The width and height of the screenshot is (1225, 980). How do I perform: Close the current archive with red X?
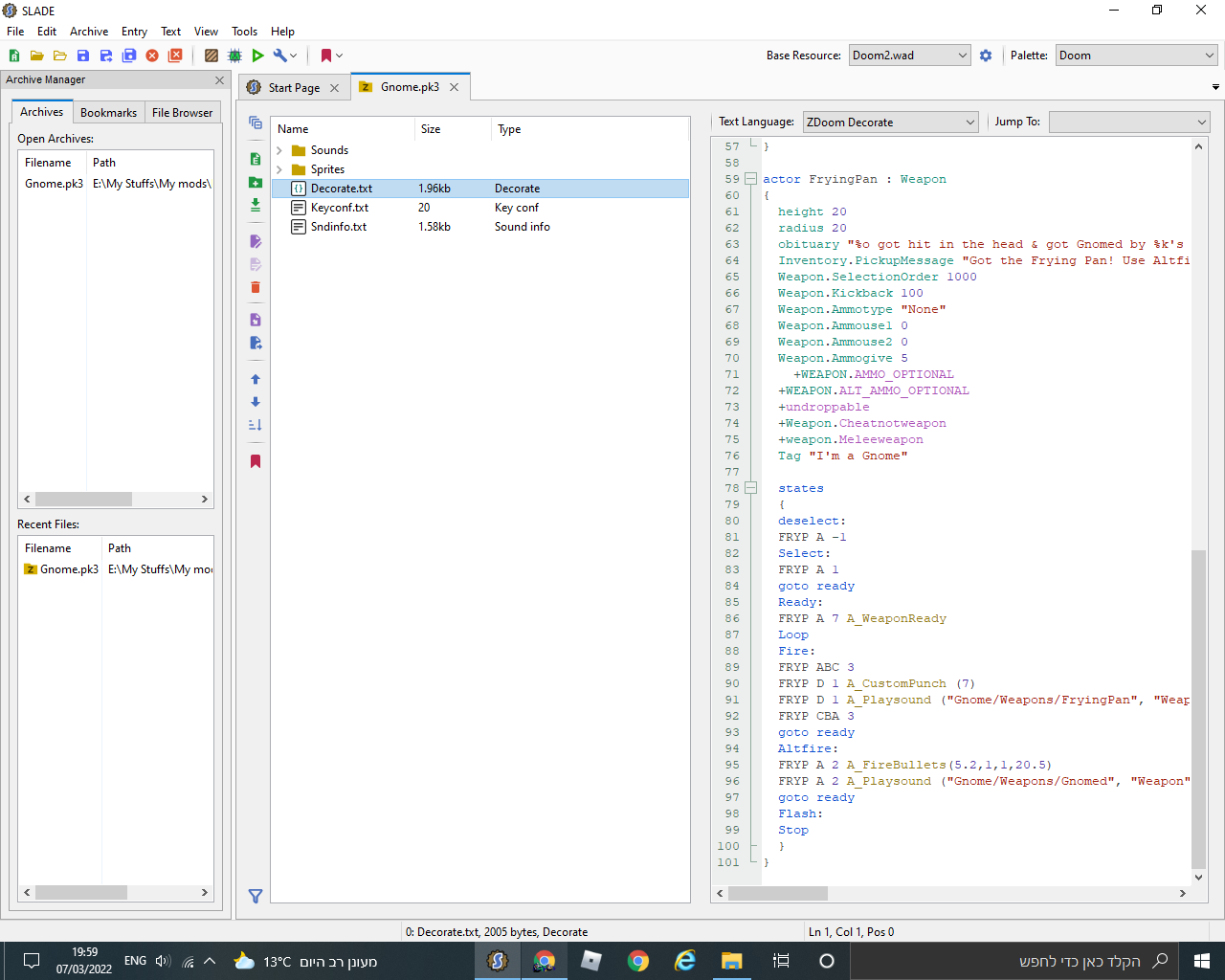pyautogui.click(x=152, y=56)
